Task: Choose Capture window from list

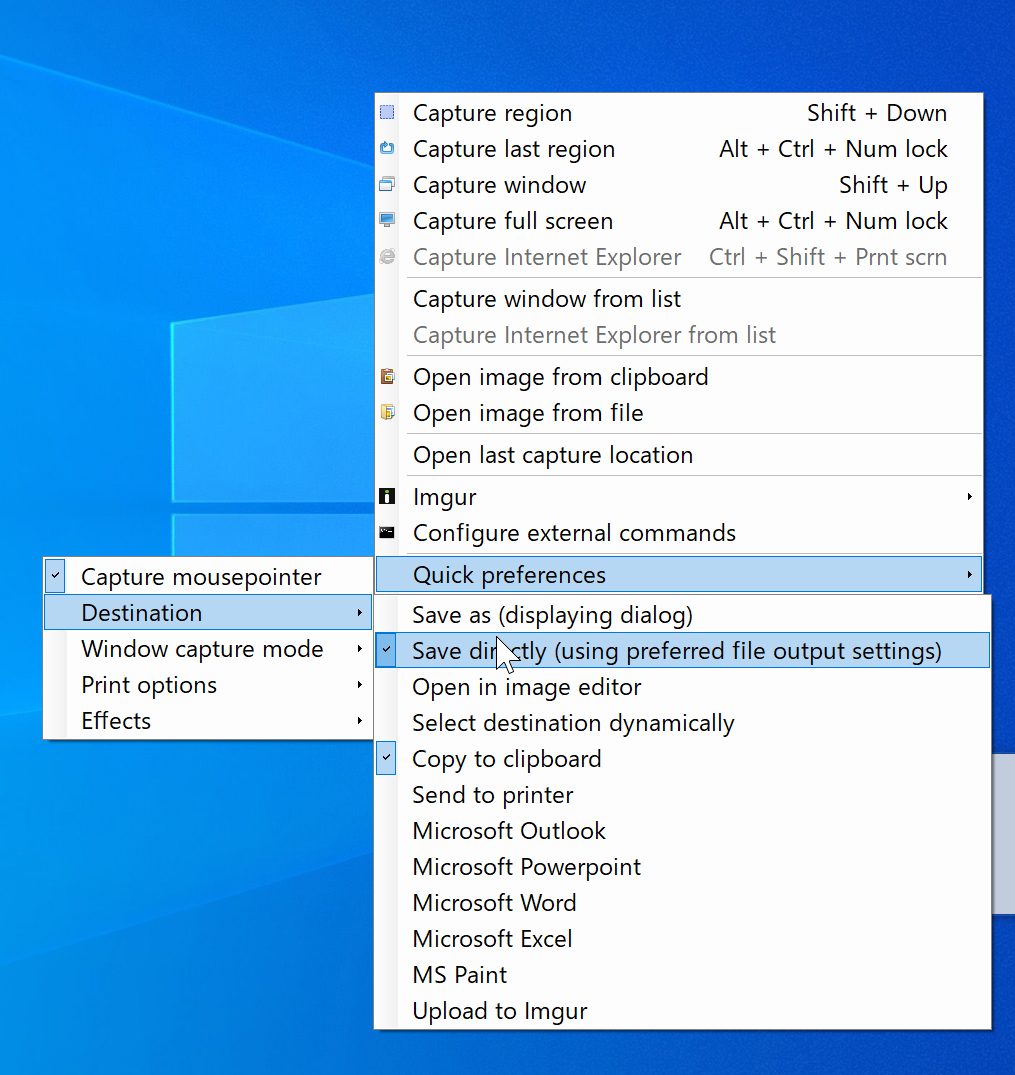Action: (547, 299)
